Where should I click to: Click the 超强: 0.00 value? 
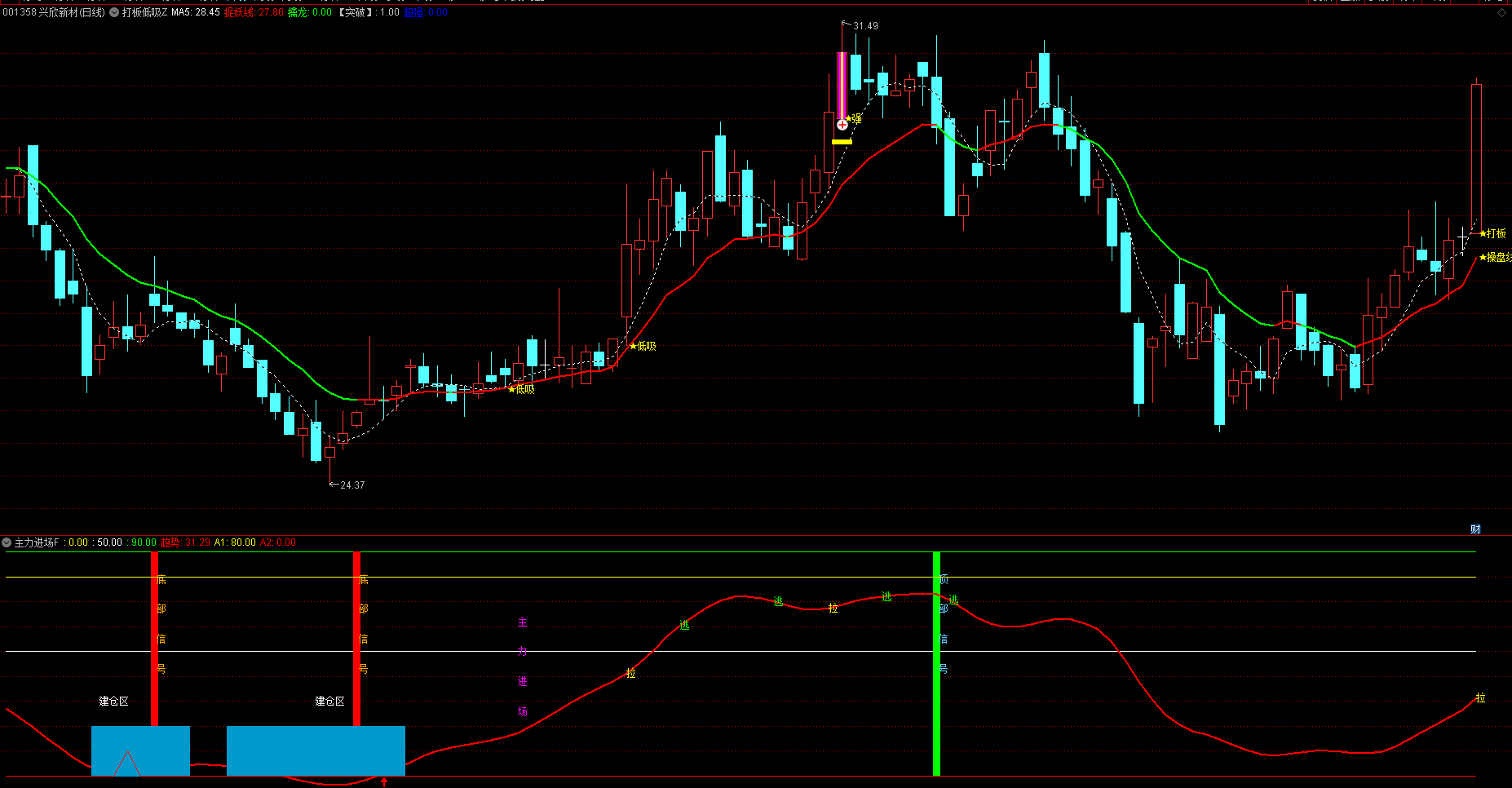click(x=426, y=12)
